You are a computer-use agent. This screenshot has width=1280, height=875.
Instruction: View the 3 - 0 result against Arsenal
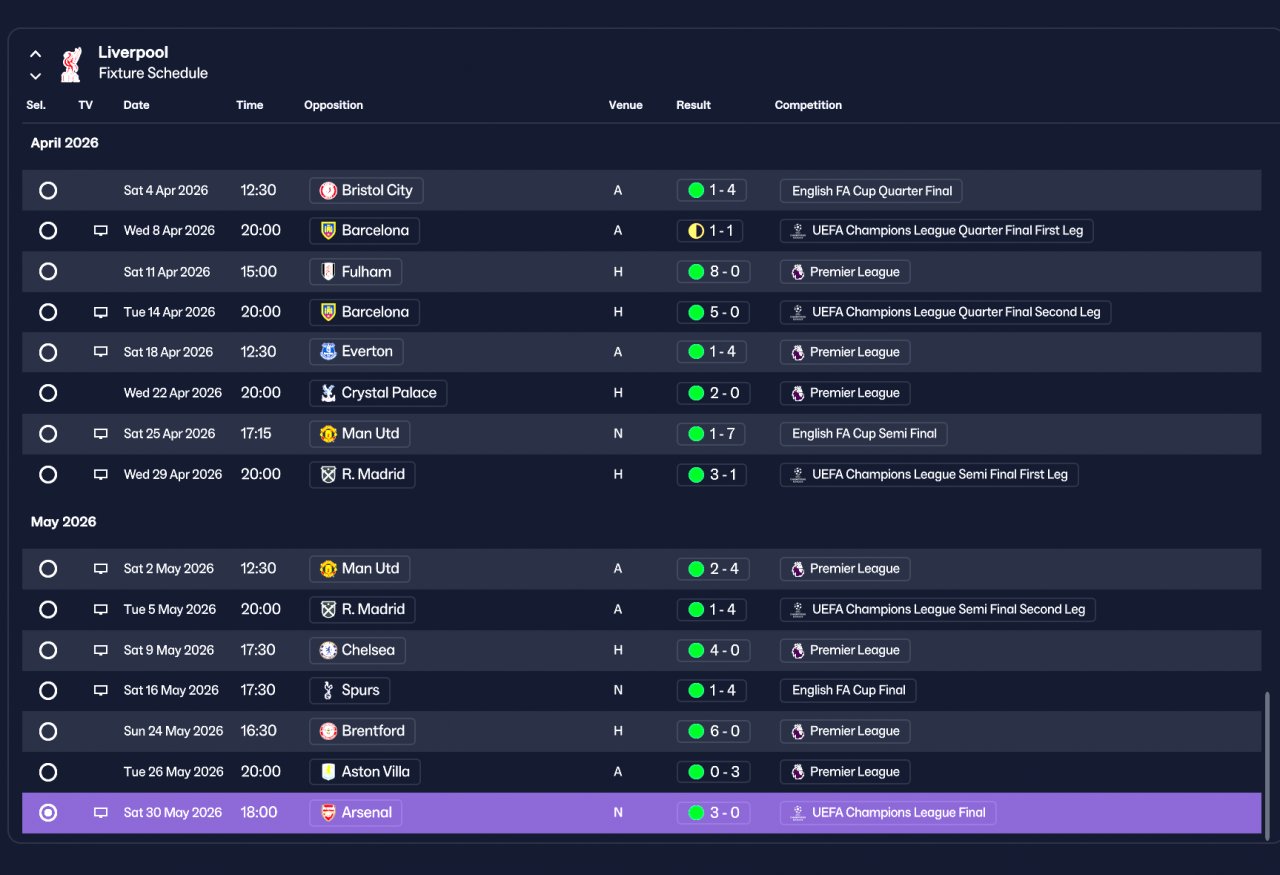point(712,813)
